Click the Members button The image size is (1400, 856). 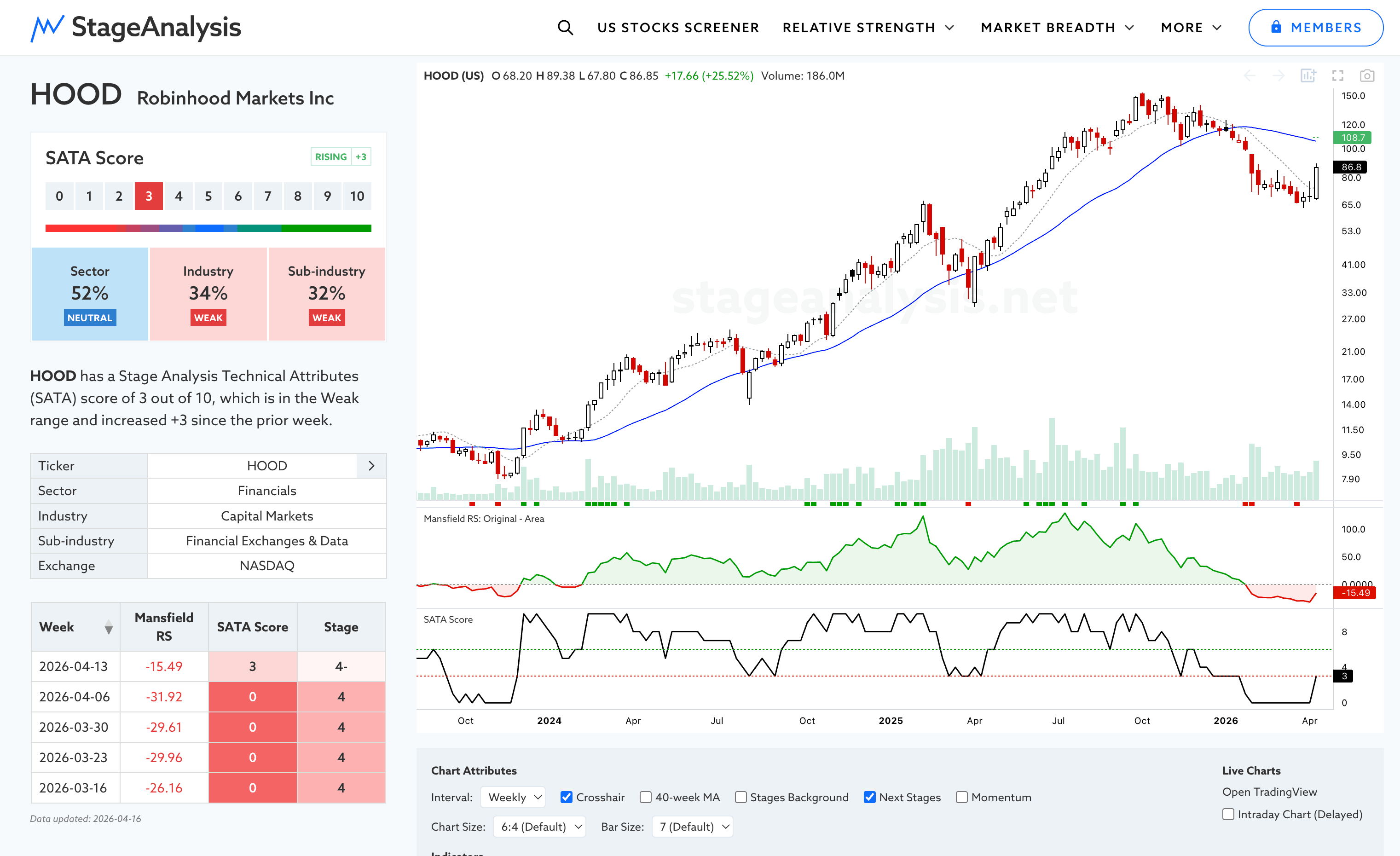[x=1315, y=27]
